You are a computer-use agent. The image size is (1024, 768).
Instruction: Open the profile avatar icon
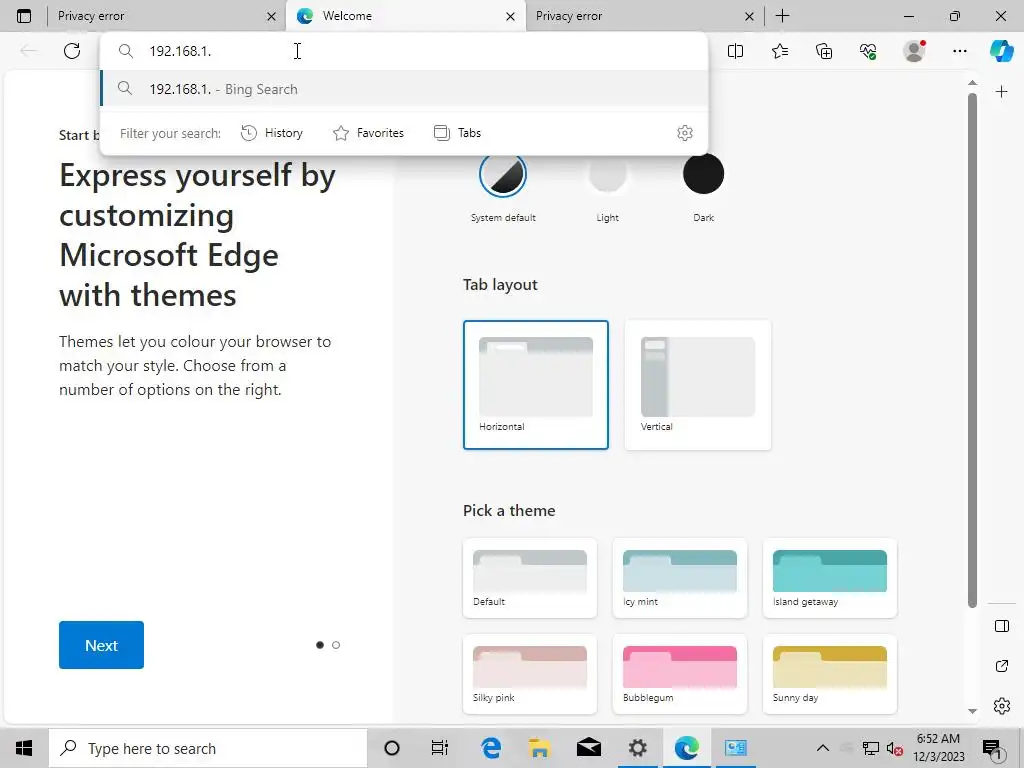click(914, 51)
